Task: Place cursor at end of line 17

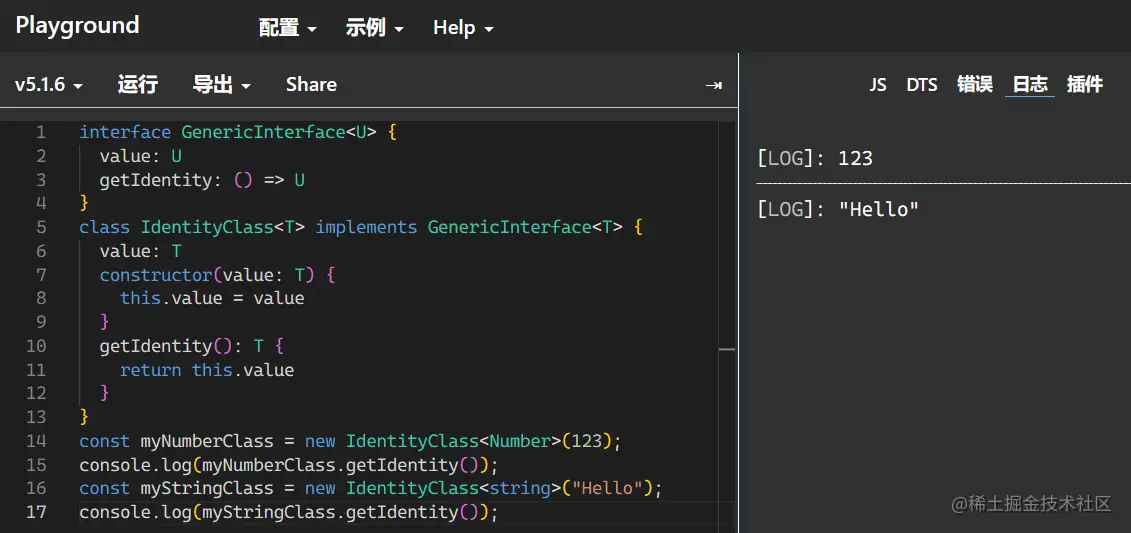Action: point(499,512)
